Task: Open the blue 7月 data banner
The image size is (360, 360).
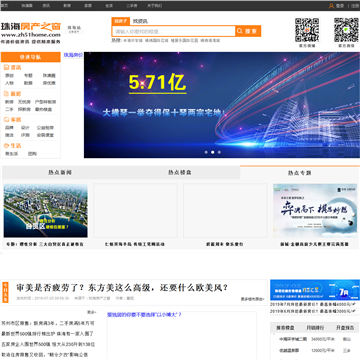Action: click(x=315, y=290)
